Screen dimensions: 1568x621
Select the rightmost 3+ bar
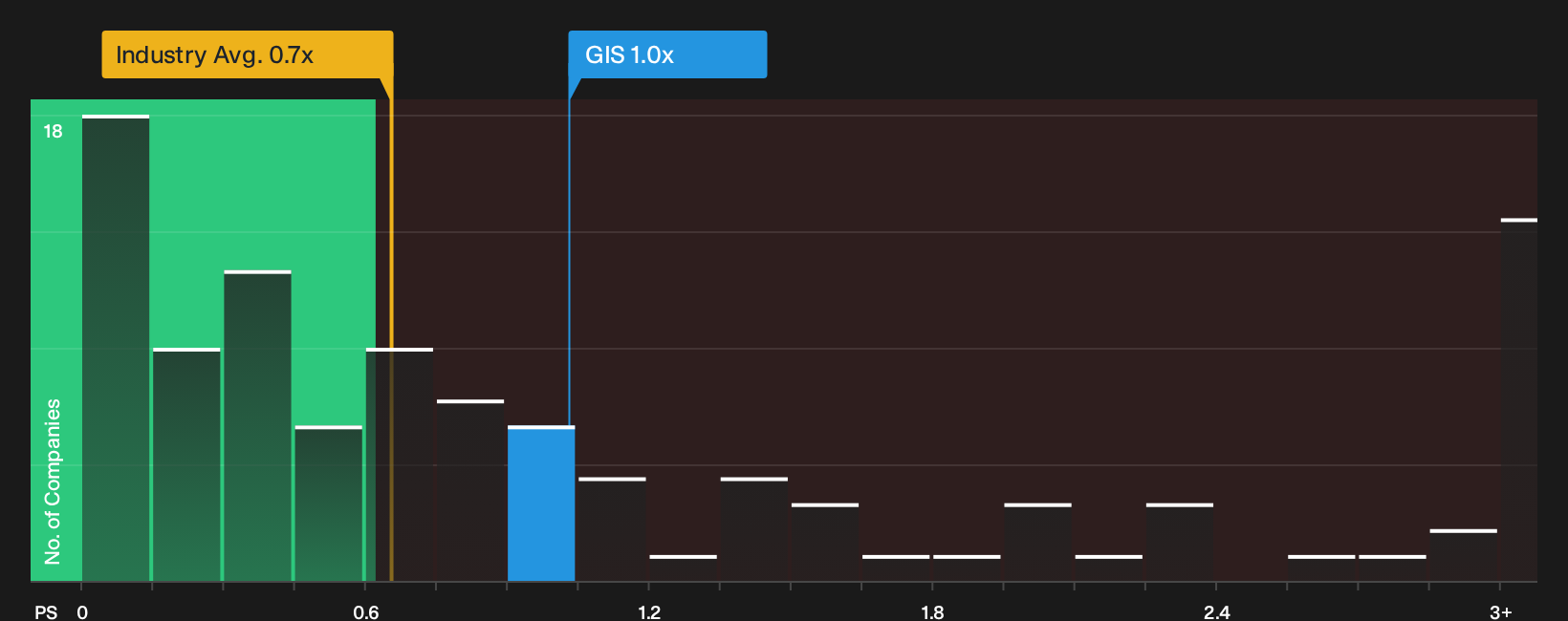coord(1519,400)
